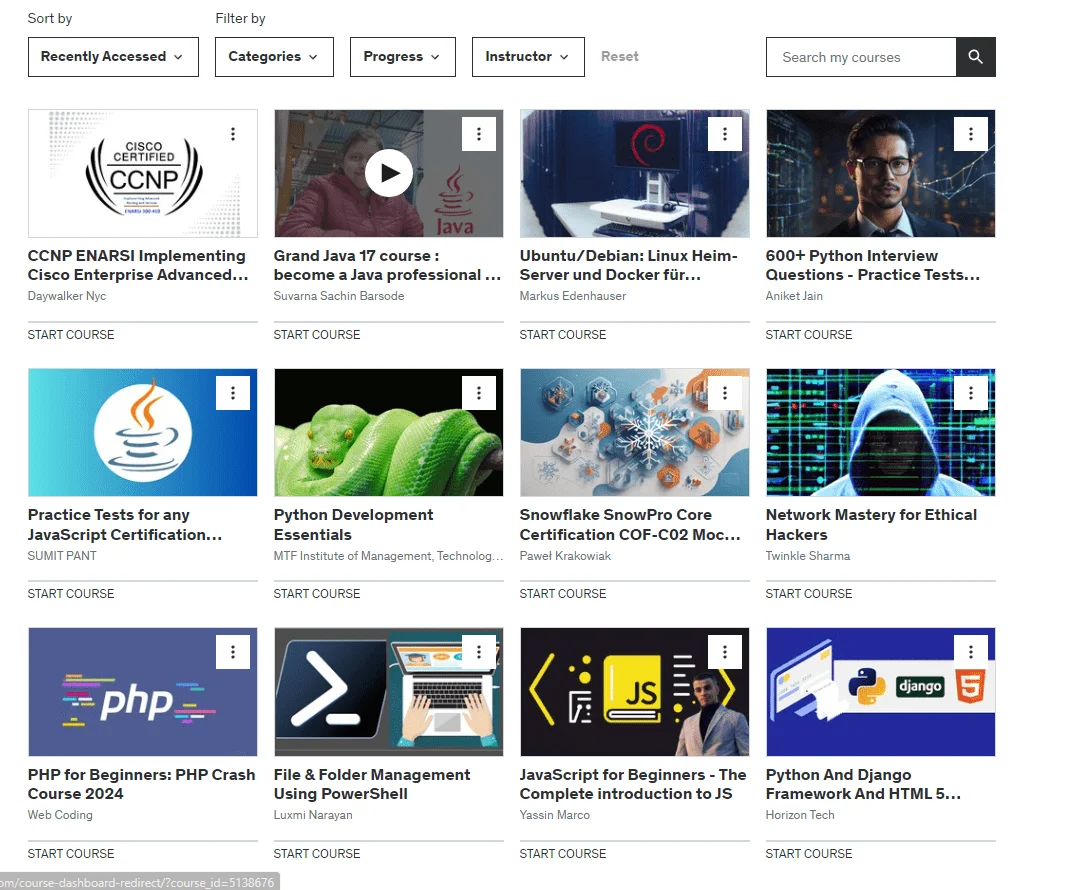Click title Grand Java 17 course
This screenshot has width=1072, height=890.
(x=387, y=265)
